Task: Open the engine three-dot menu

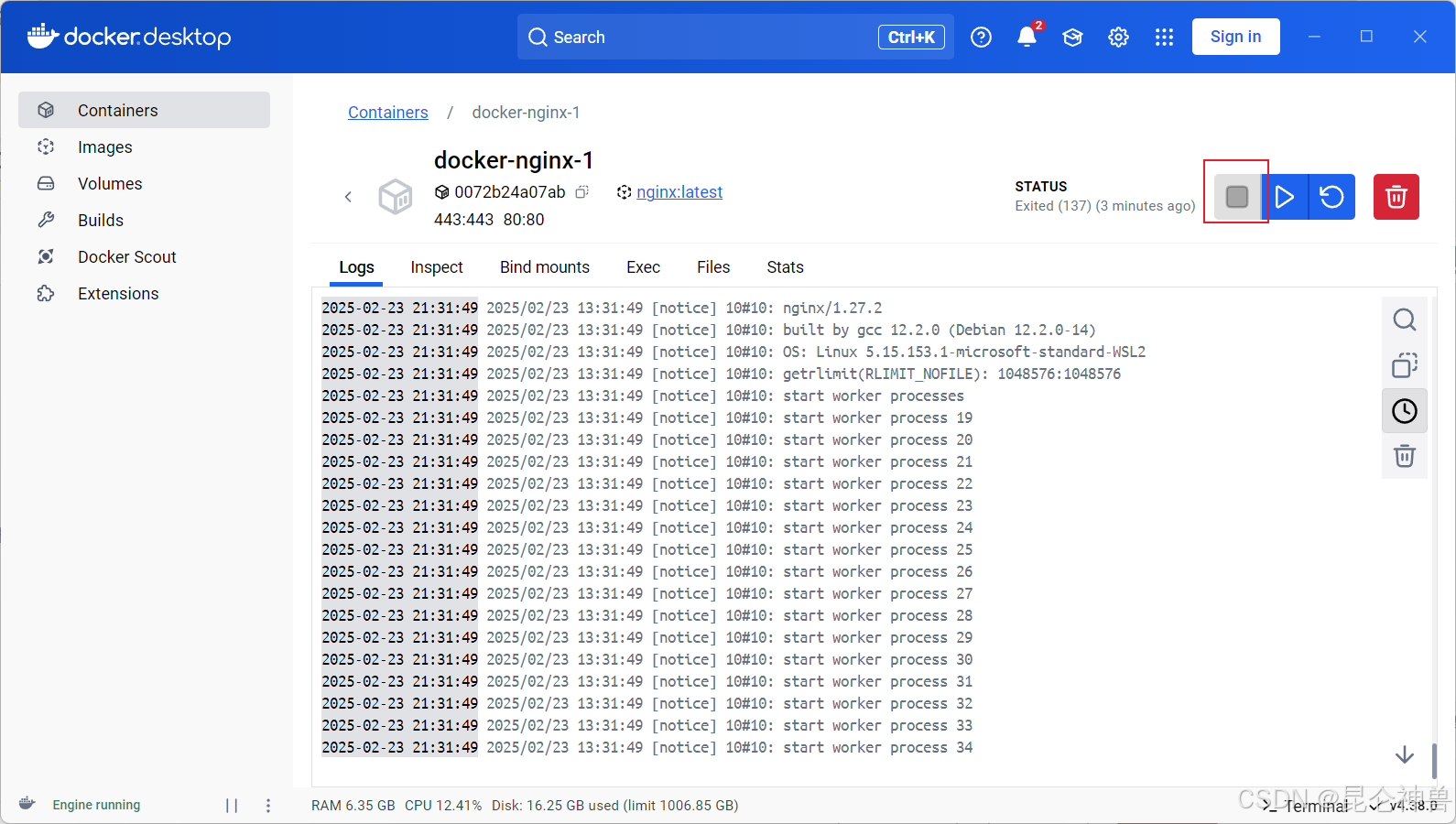Action: [x=268, y=805]
